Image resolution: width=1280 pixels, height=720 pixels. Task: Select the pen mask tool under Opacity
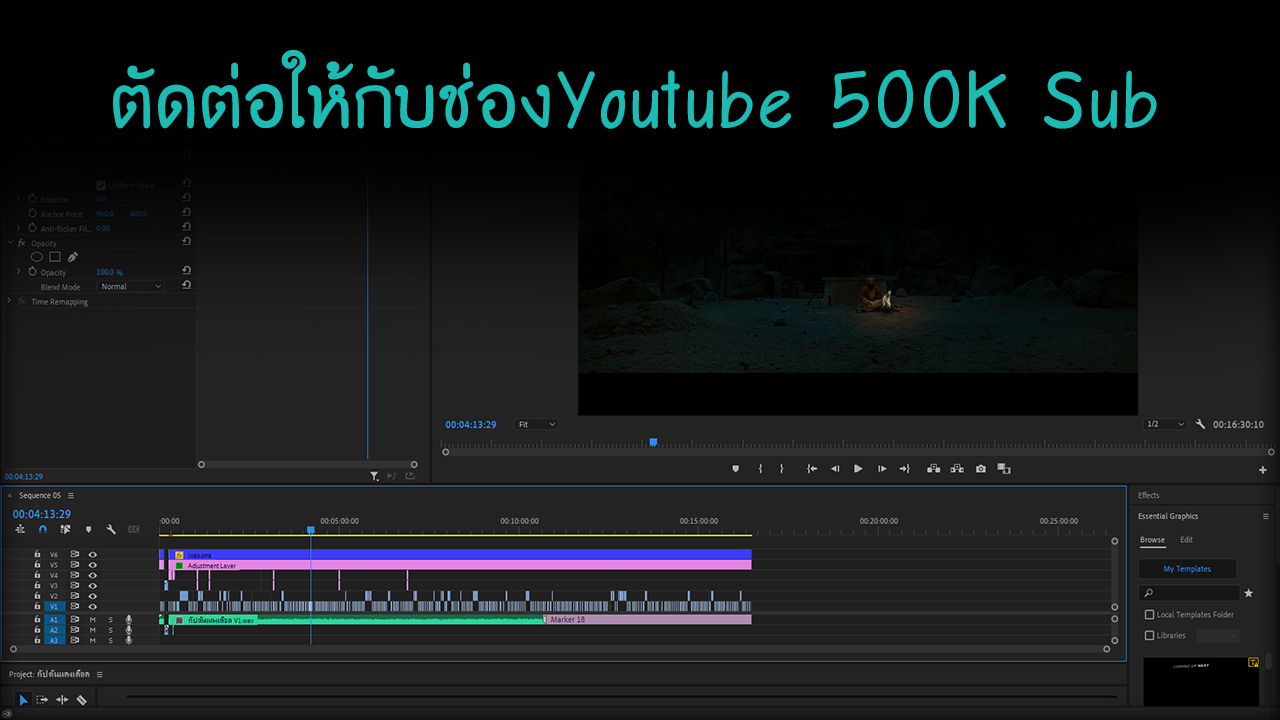tap(73, 257)
